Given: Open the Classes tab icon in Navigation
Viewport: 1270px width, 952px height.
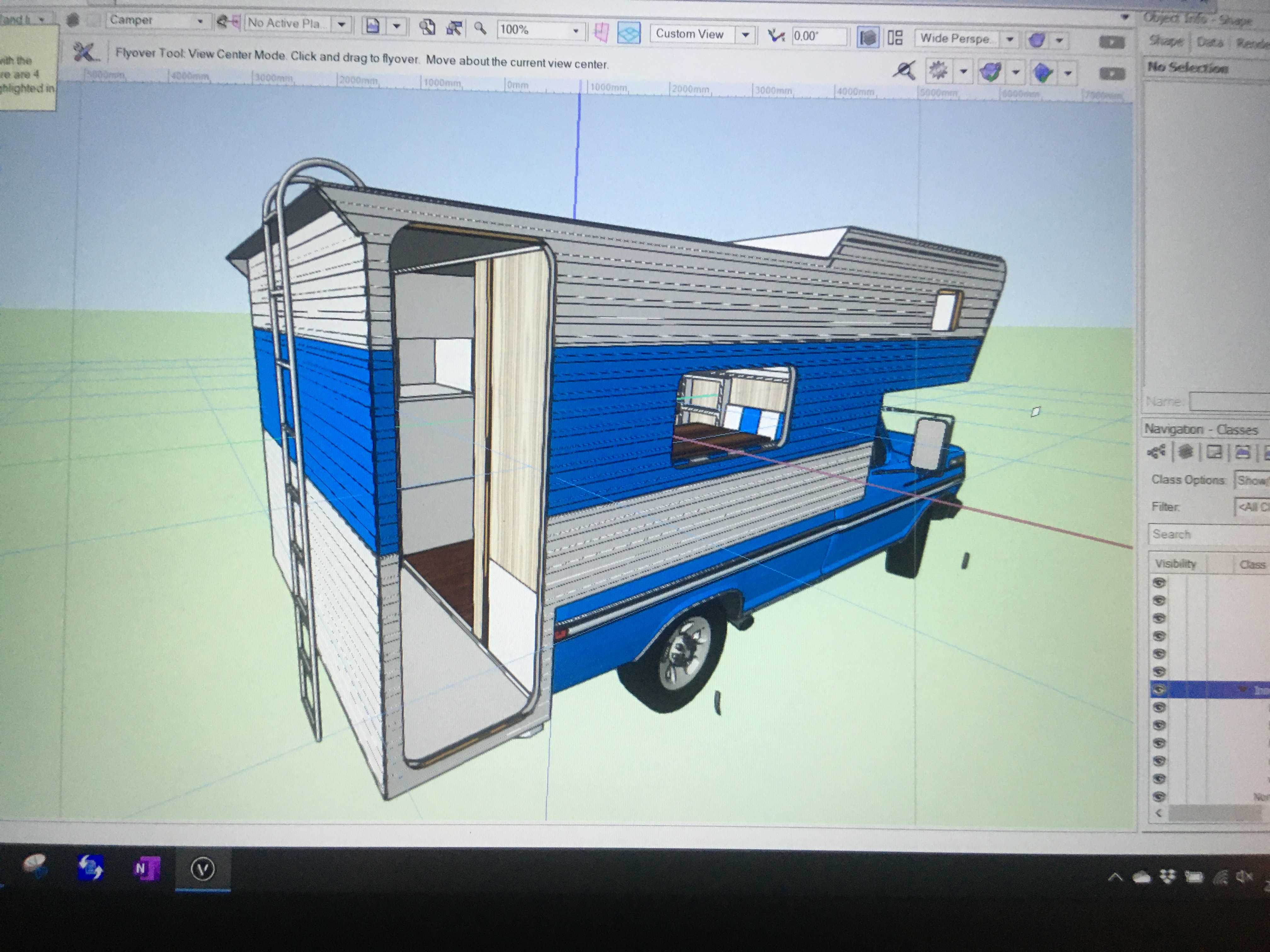Looking at the screenshot, I should (1156, 452).
